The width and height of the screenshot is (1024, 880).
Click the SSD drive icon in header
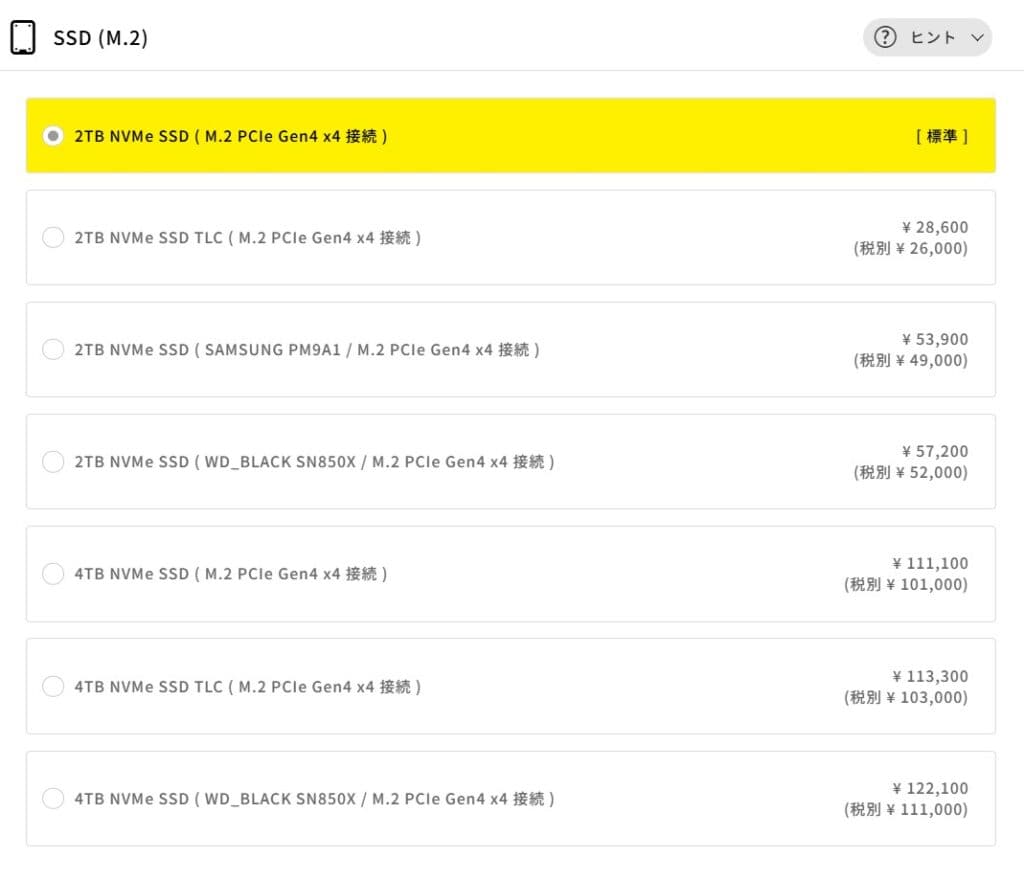(x=22, y=38)
